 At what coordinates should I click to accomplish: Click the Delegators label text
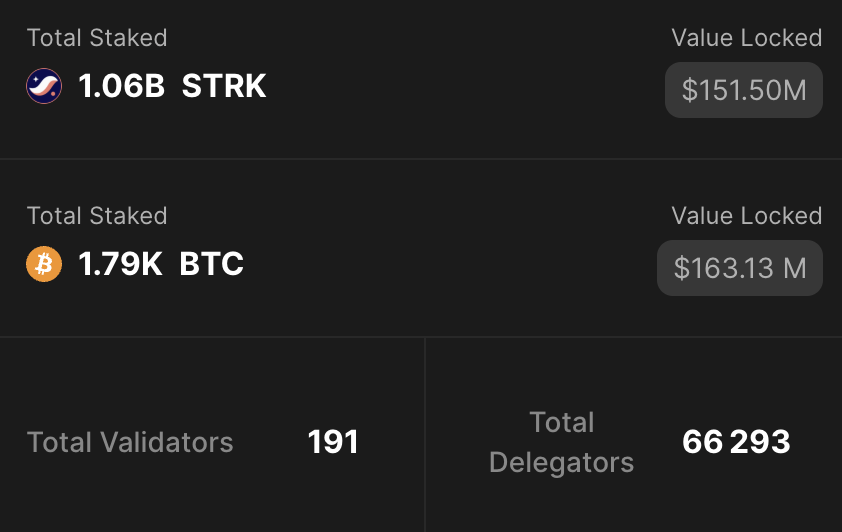tap(562, 462)
